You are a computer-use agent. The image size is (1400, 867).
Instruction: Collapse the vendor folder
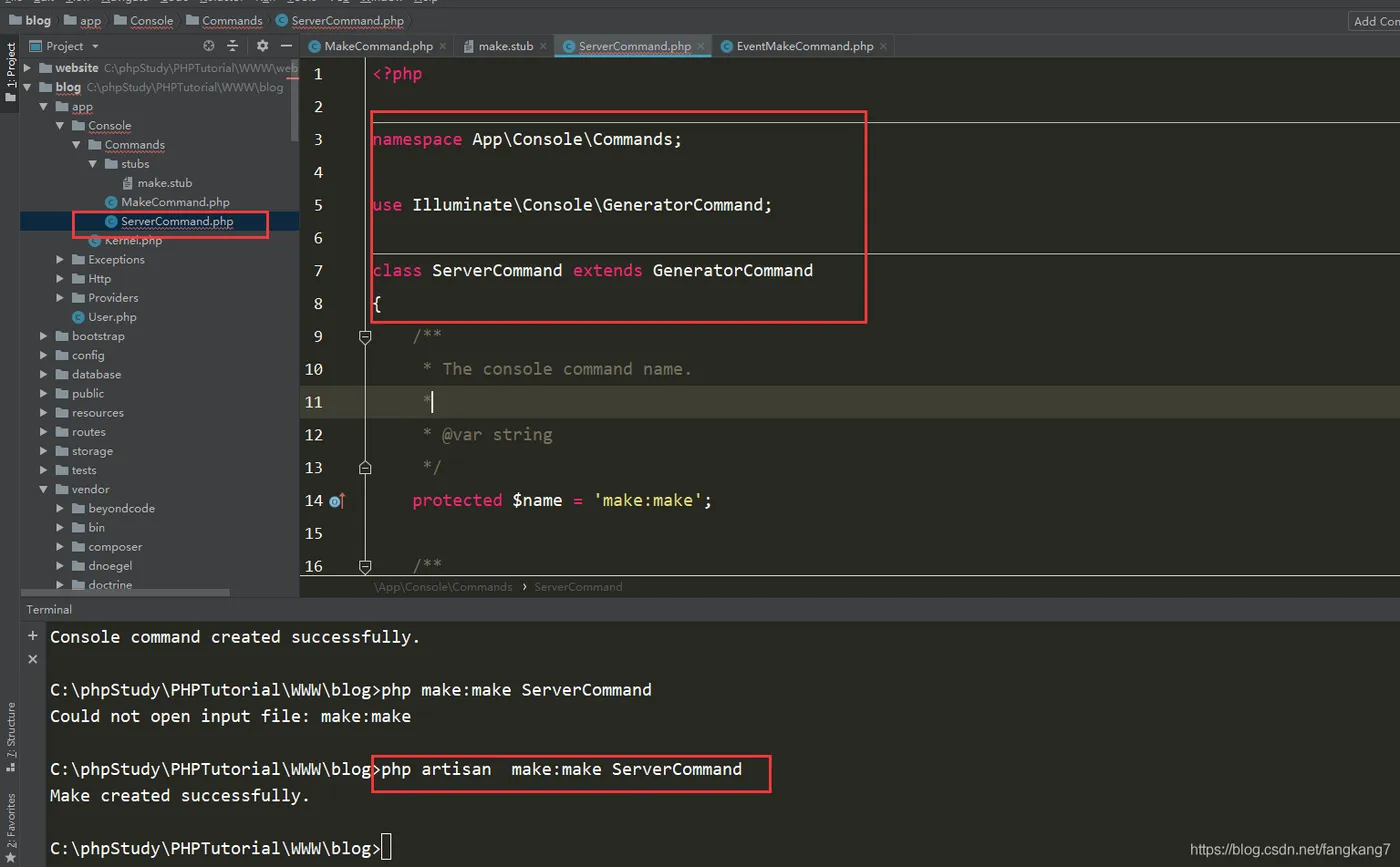43,489
